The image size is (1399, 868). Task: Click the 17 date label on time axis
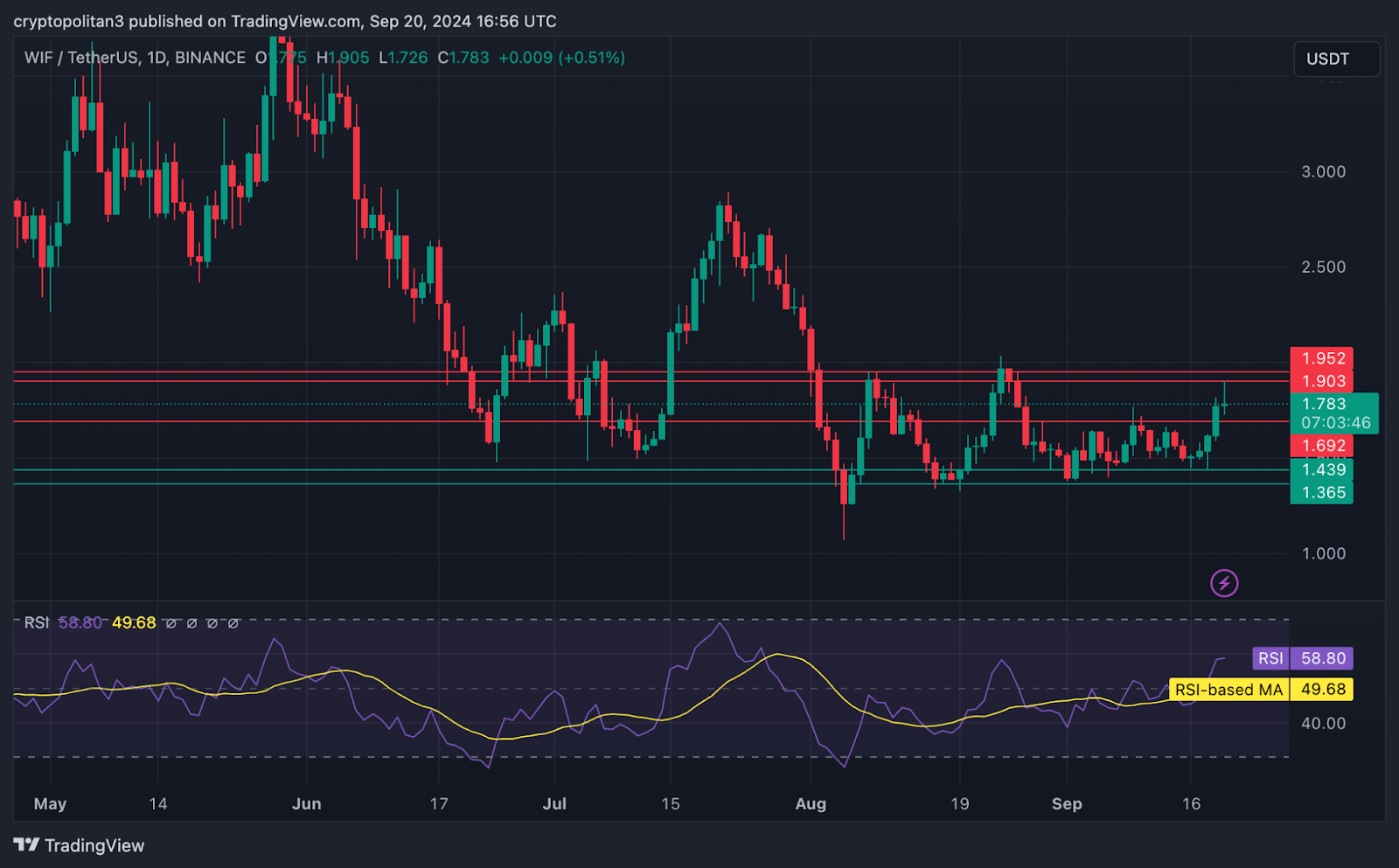pos(439,803)
